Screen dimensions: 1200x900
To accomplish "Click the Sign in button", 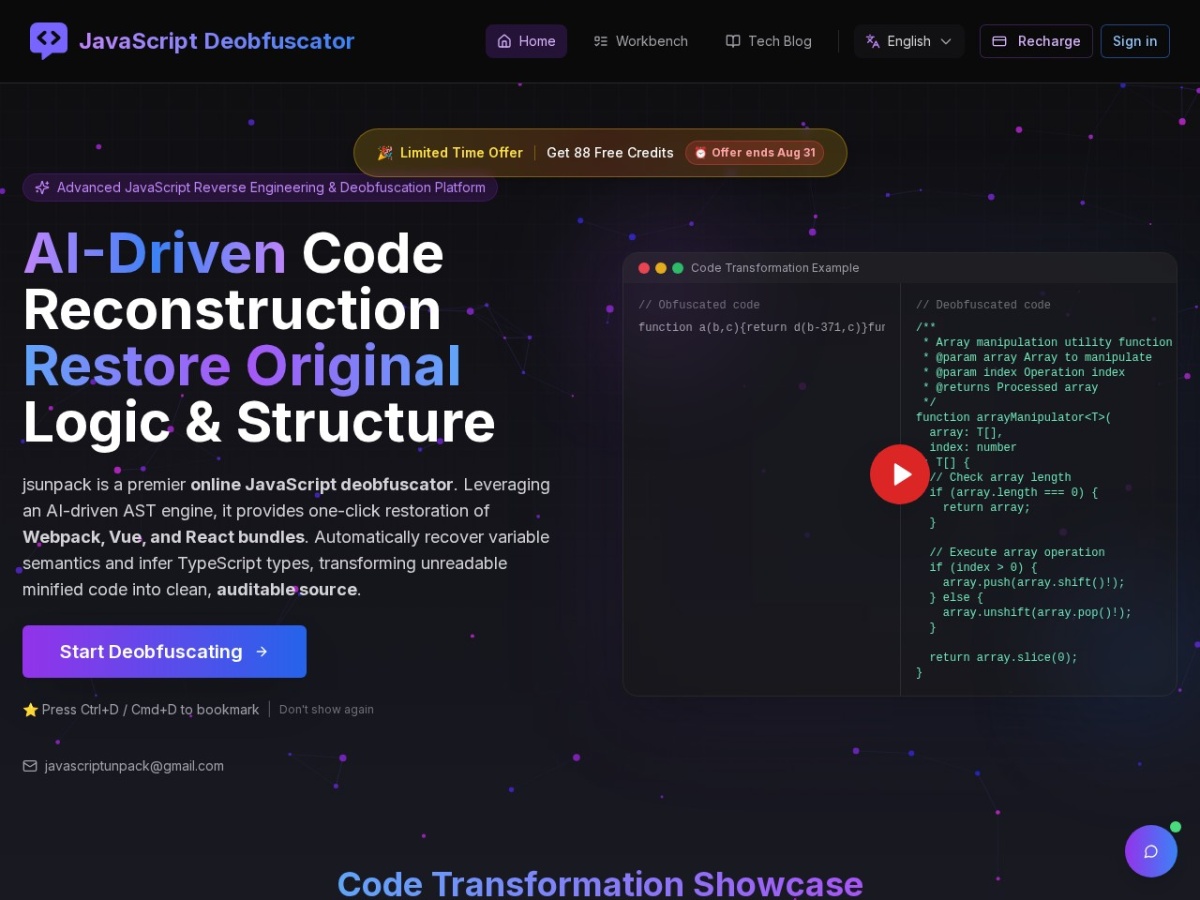I will [x=1135, y=41].
